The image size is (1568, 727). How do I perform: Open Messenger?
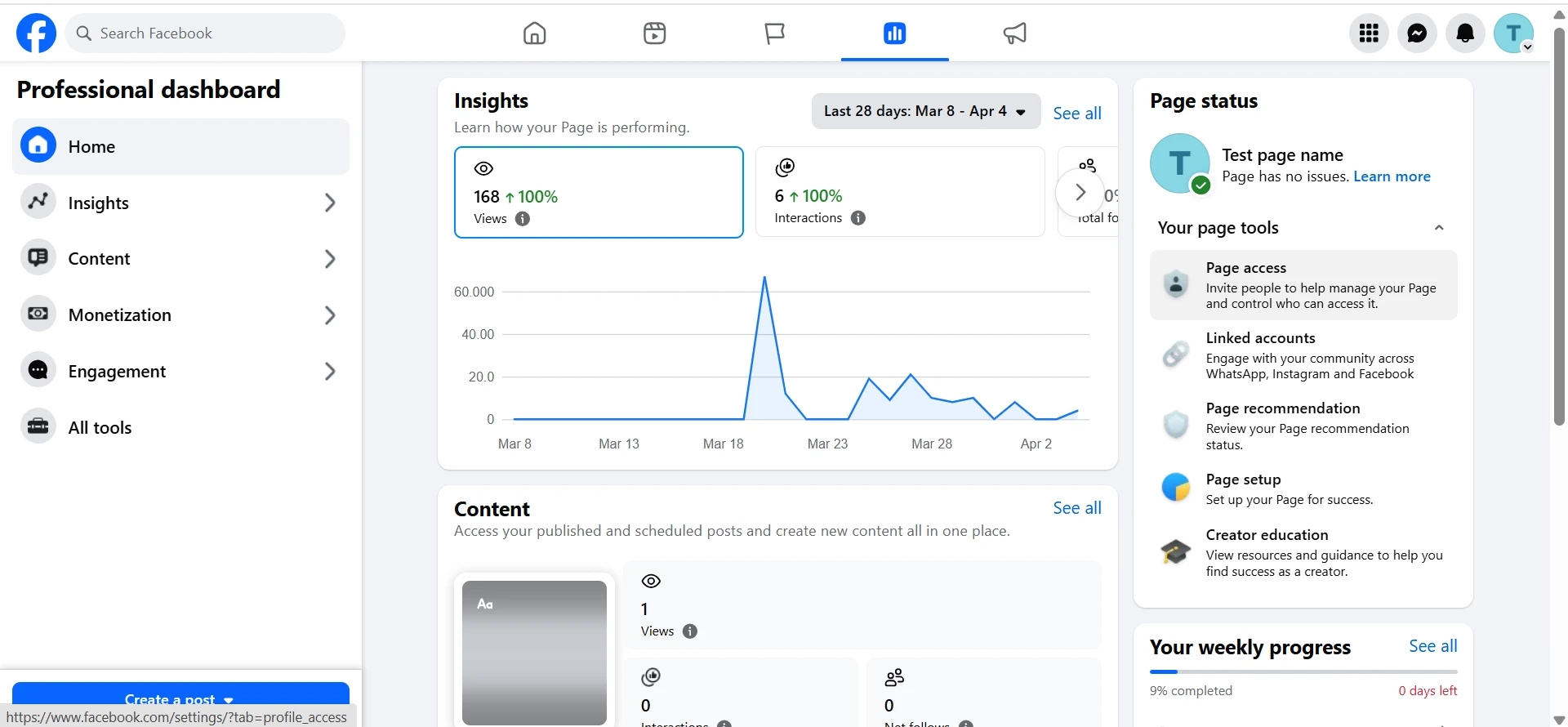[x=1417, y=33]
